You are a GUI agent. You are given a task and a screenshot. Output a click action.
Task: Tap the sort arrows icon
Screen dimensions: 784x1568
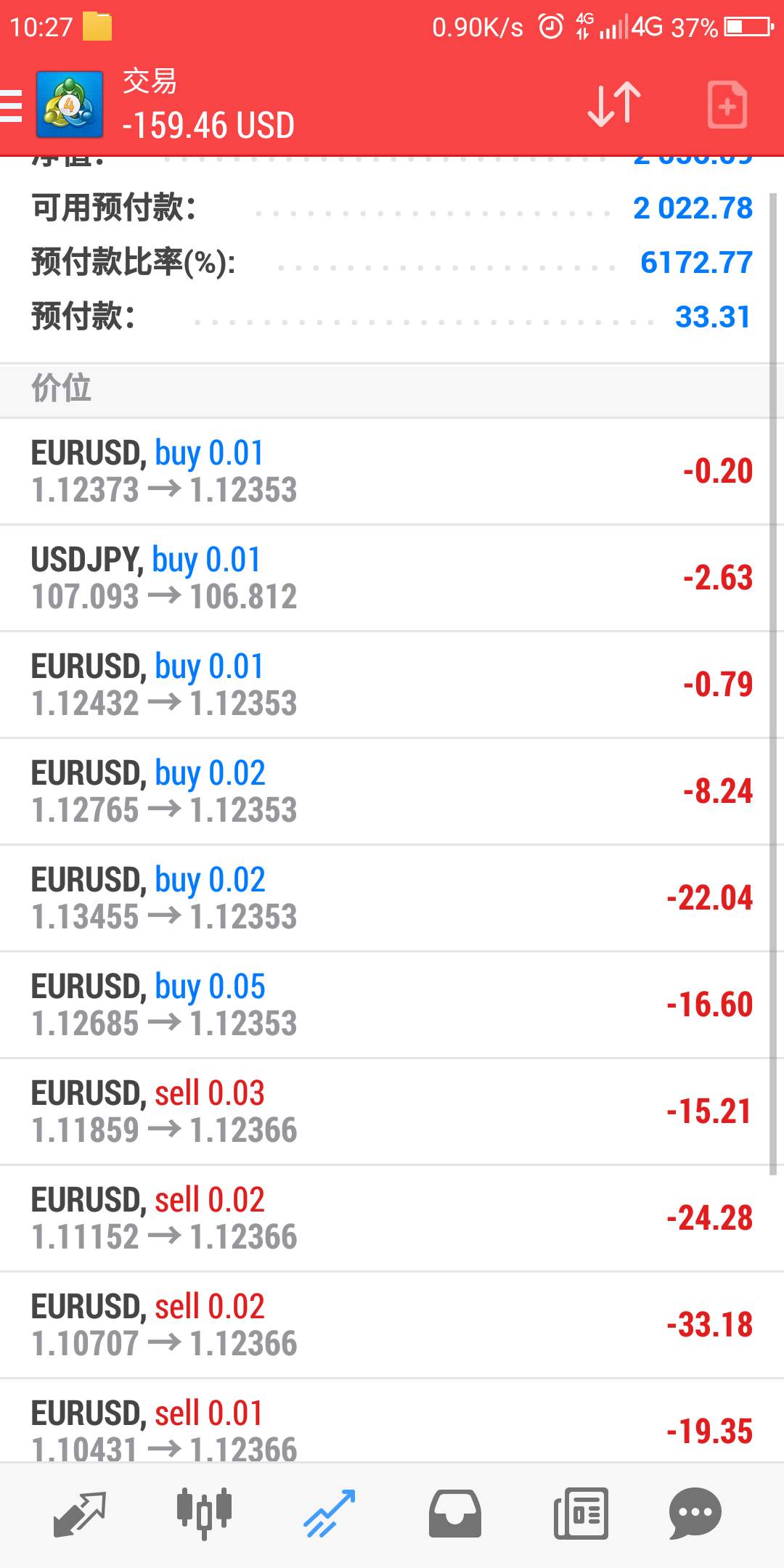[x=614, y=105]
